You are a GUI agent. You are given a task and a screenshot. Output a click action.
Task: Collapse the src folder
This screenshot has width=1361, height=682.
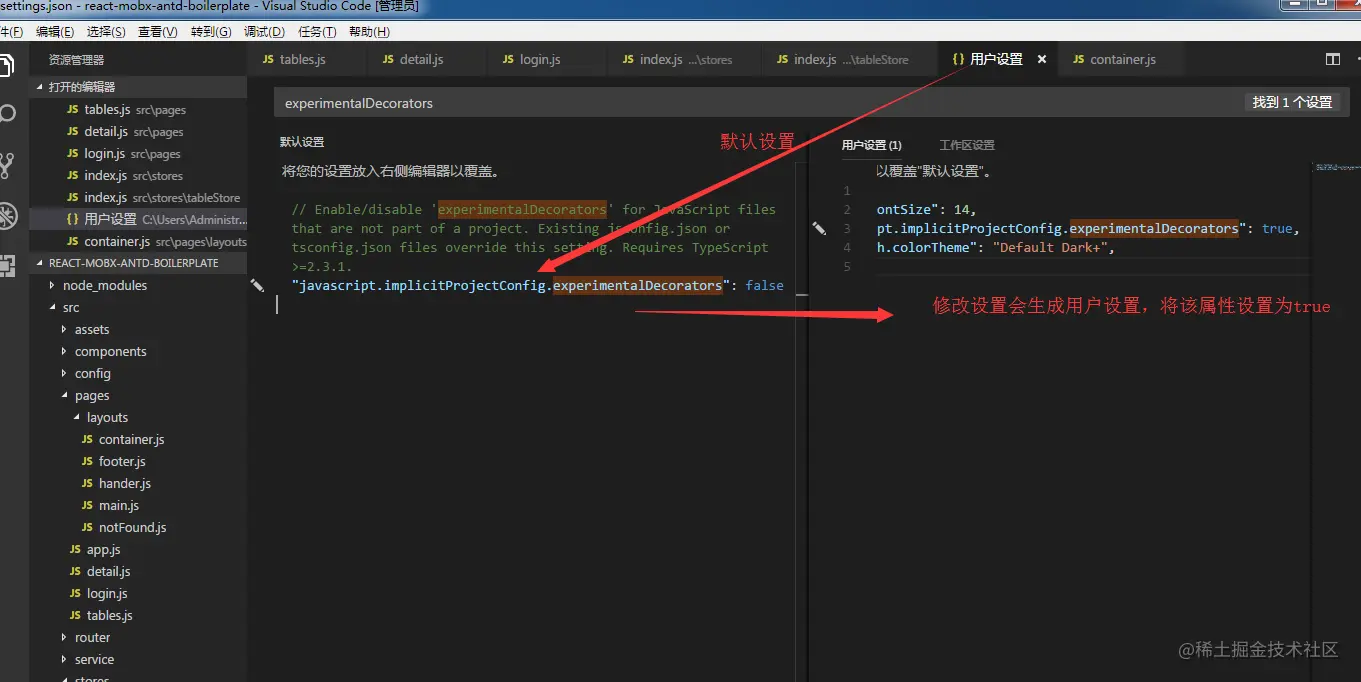[x=138, y=308]
